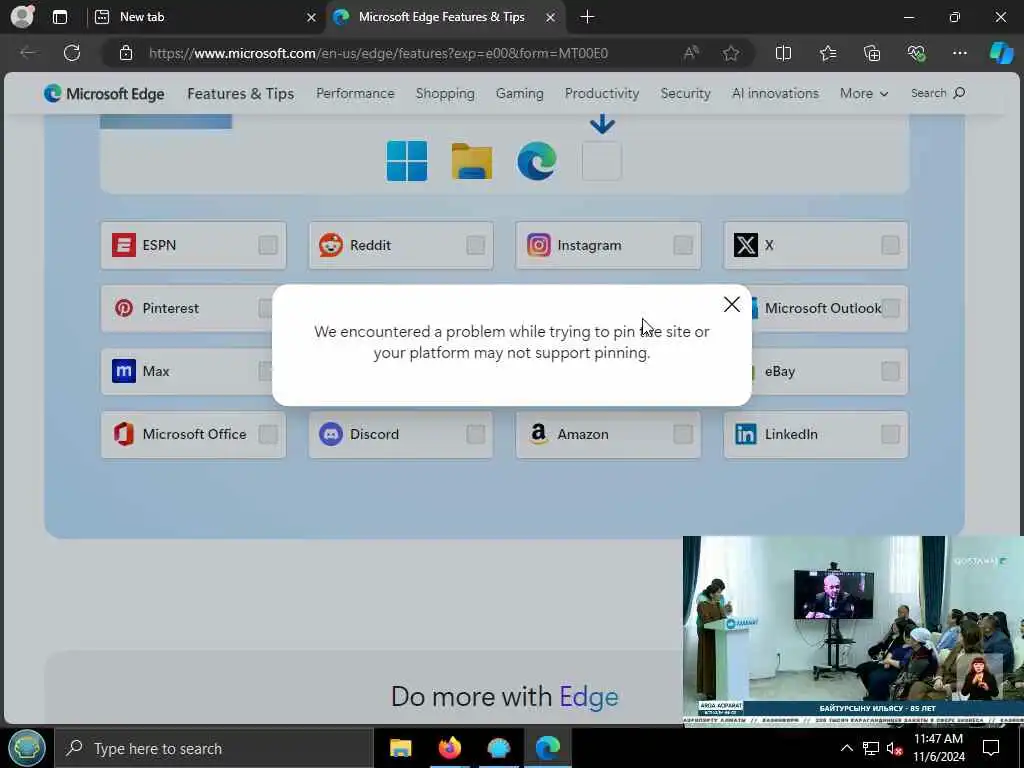Click the LinkedIn site icon
Viewport: 1024px width, 768px height.
point(746,434)
